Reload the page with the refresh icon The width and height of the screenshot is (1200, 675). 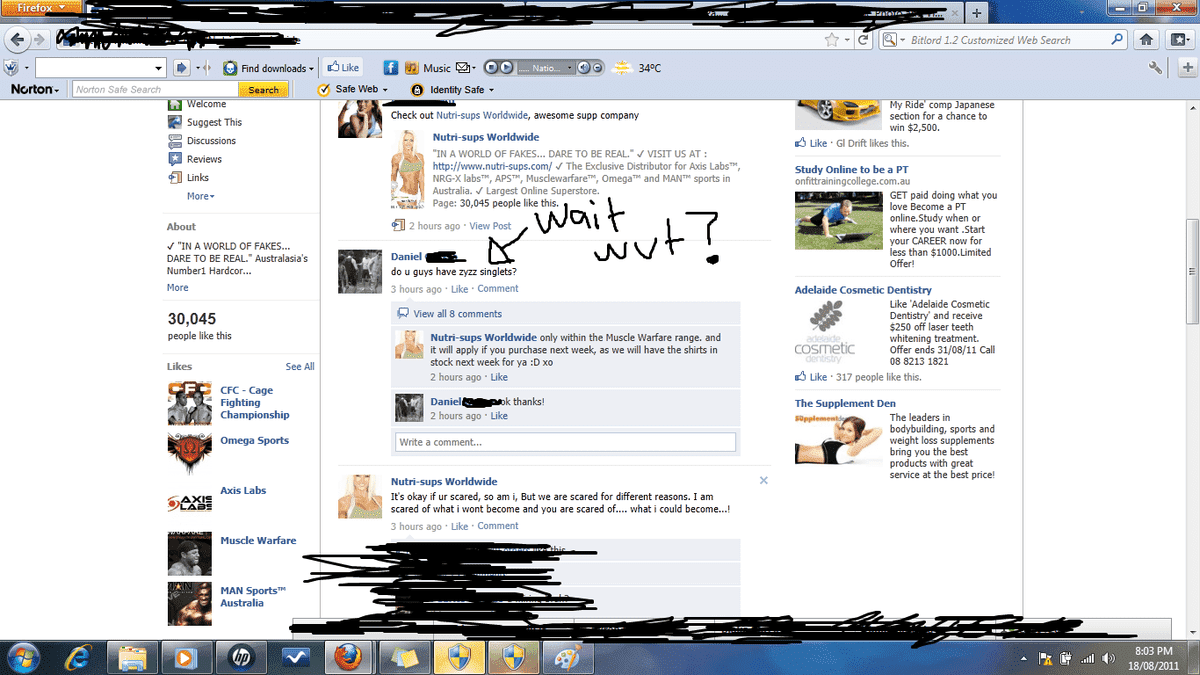tap(863, 40)
